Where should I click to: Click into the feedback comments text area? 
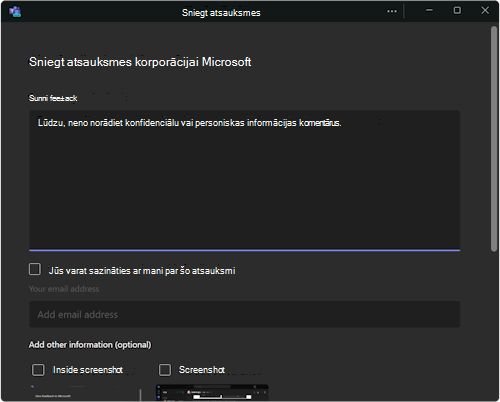[x=244, y=180]
